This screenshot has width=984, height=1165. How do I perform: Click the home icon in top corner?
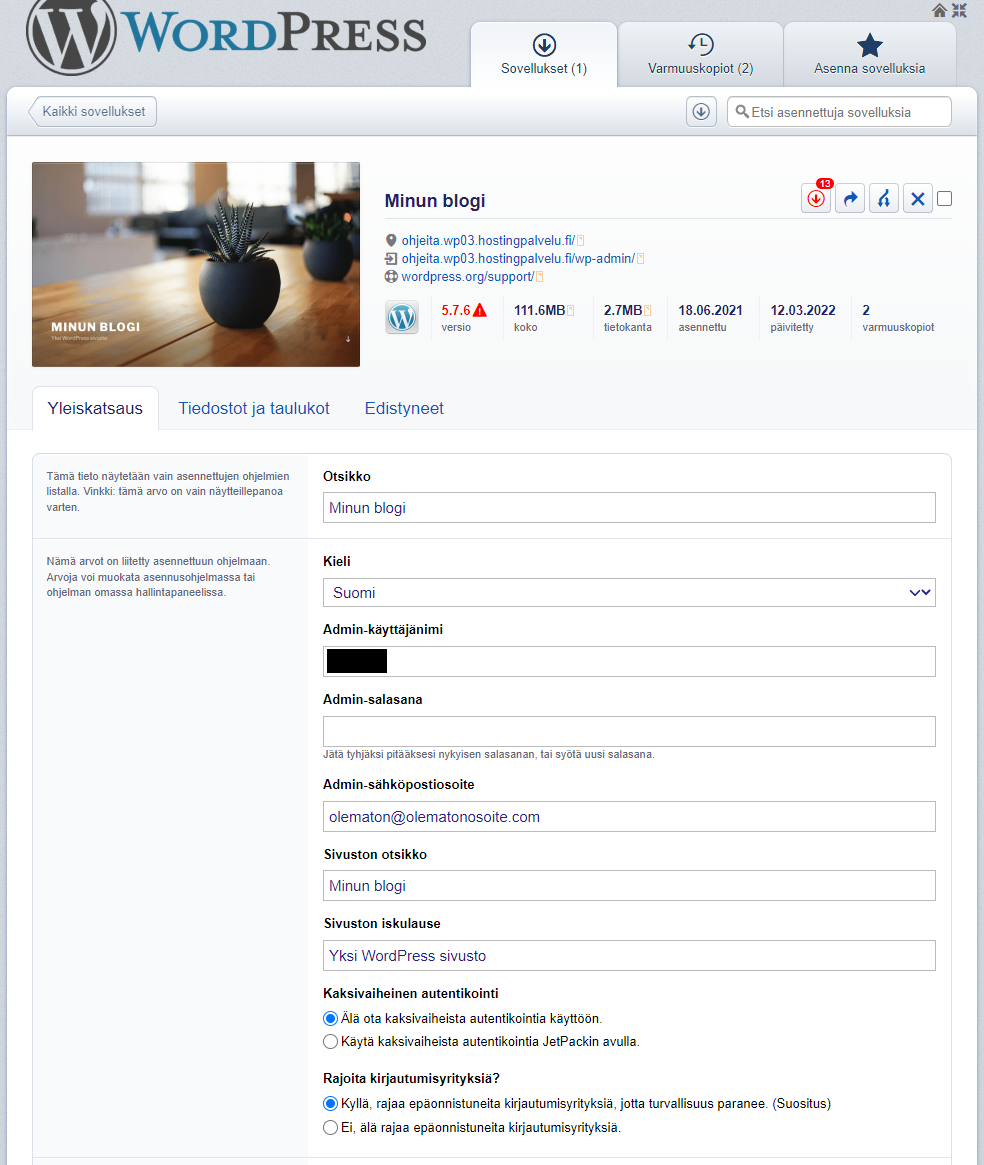coord(939,10)
